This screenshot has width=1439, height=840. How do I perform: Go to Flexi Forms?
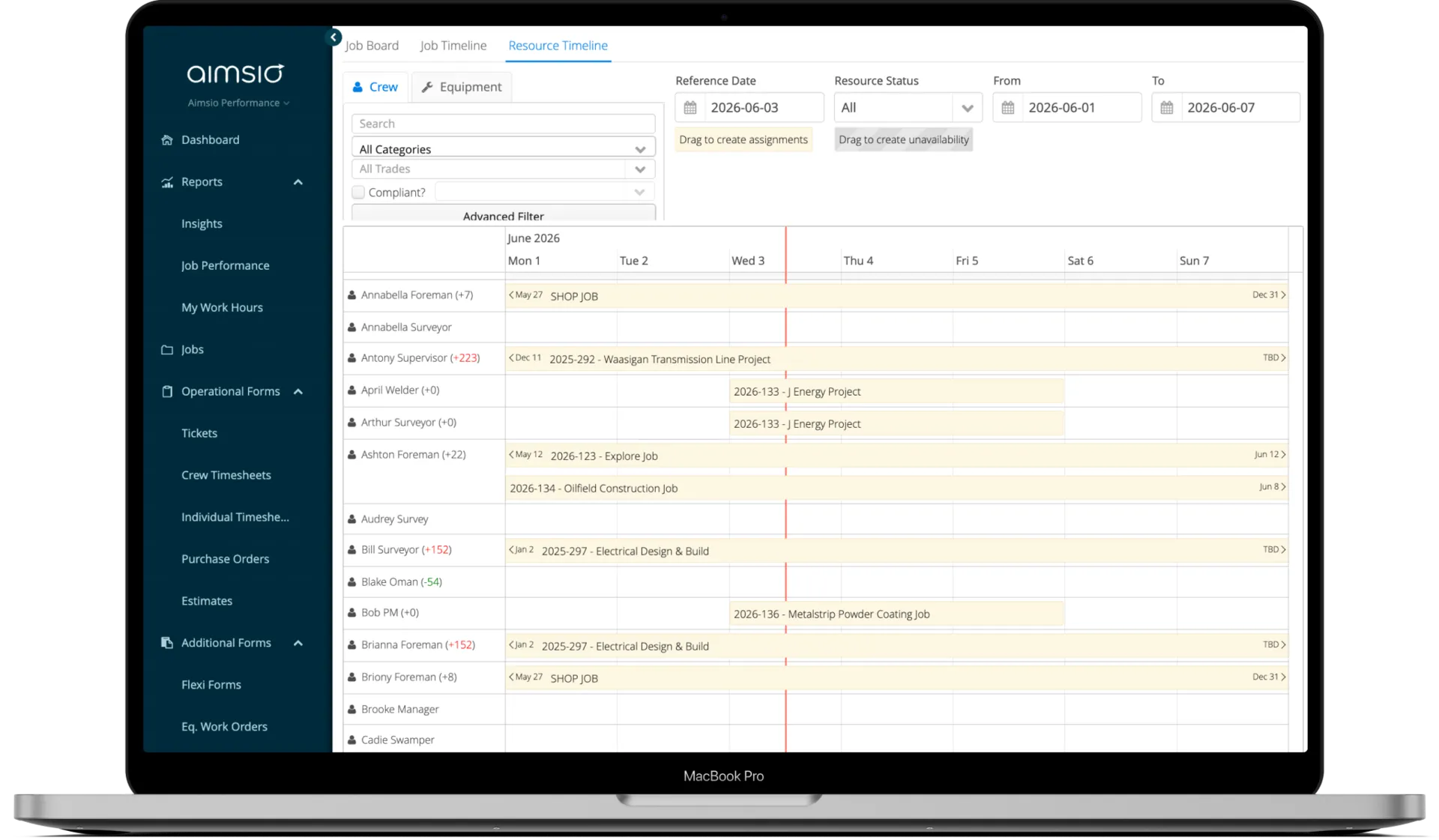211,685
